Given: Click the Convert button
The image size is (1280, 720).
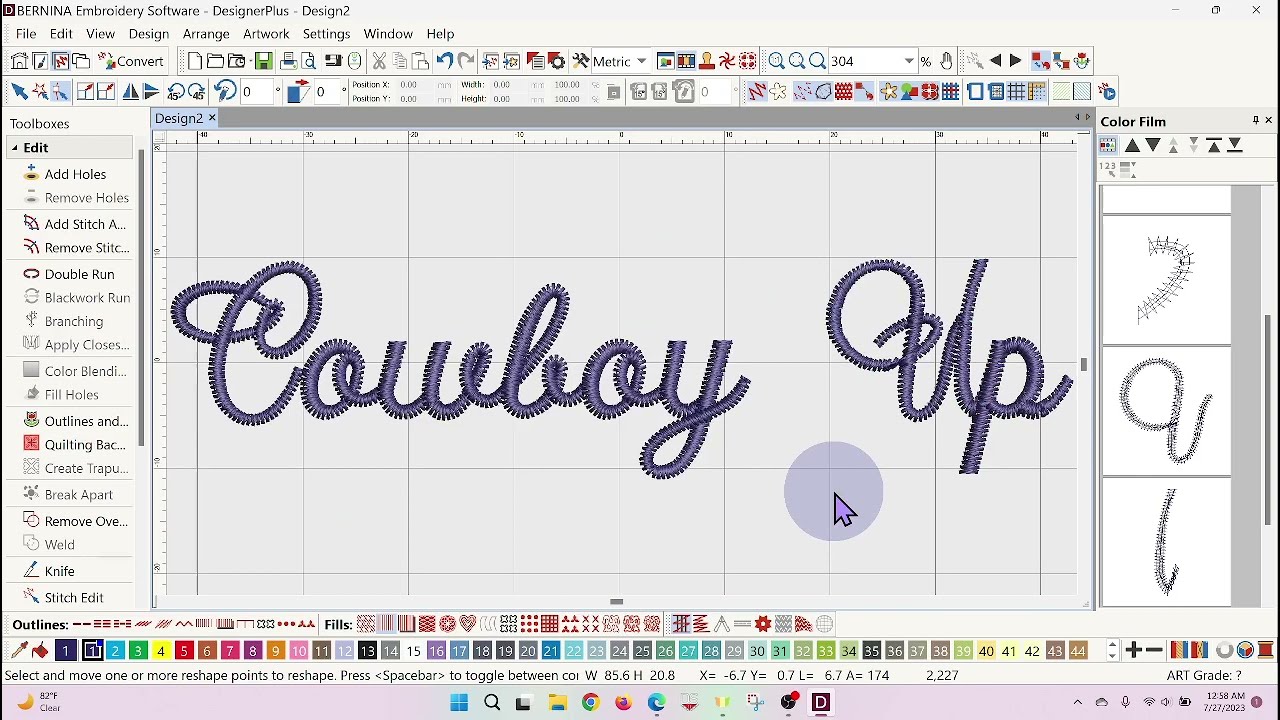Looking at the screenshot, I should point(130,62).
